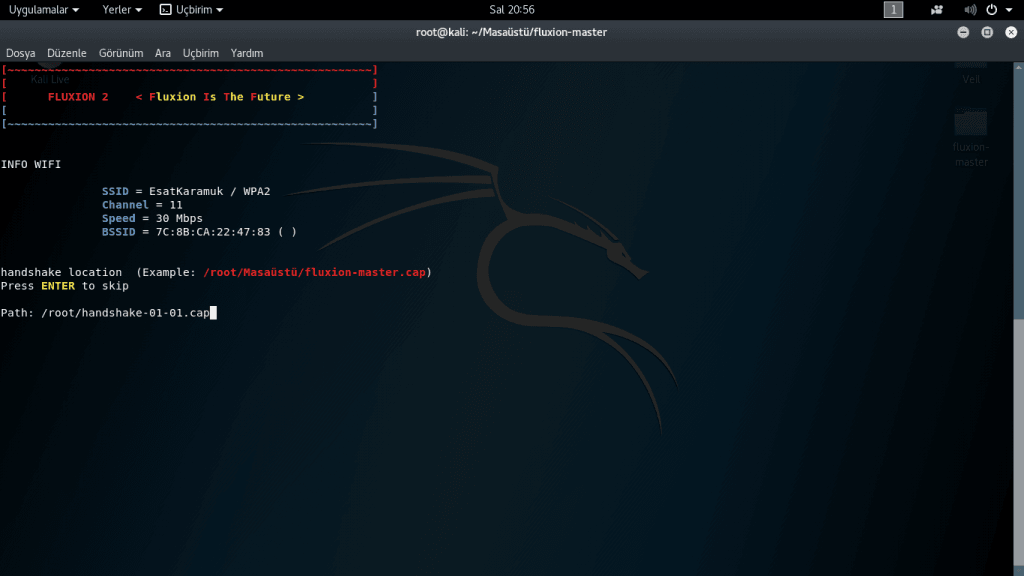1024x576 pixels.
Task: Click the BSSID 7C:8B:CA:22:47:83 text
Action: (x=199, y=232)
